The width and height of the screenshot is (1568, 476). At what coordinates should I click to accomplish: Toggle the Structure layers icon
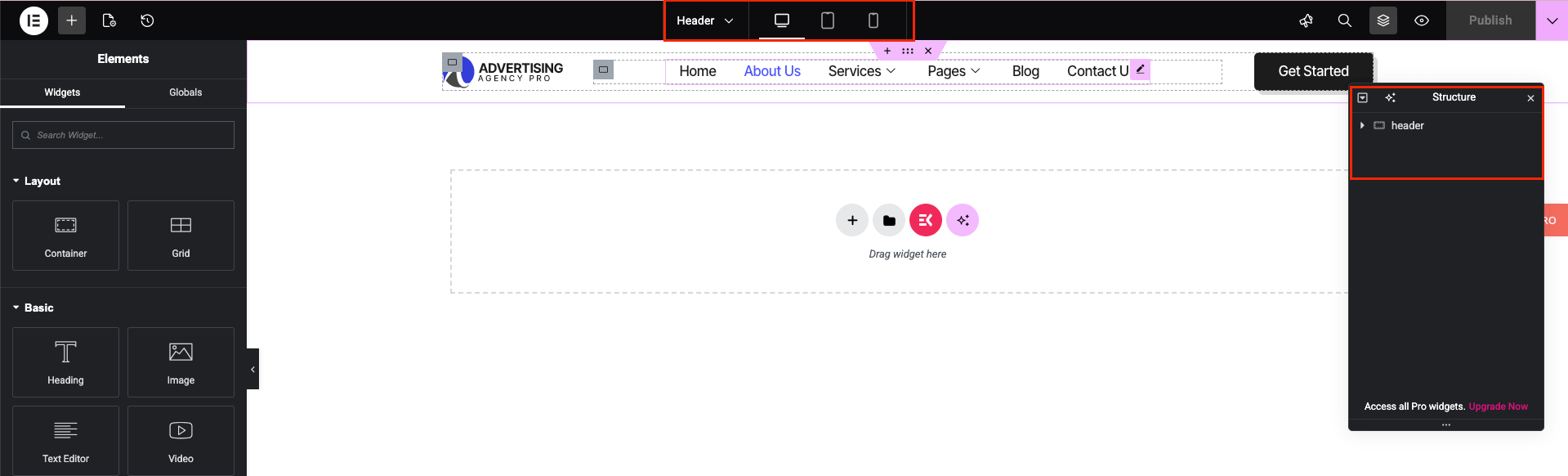click(1383, 20)
